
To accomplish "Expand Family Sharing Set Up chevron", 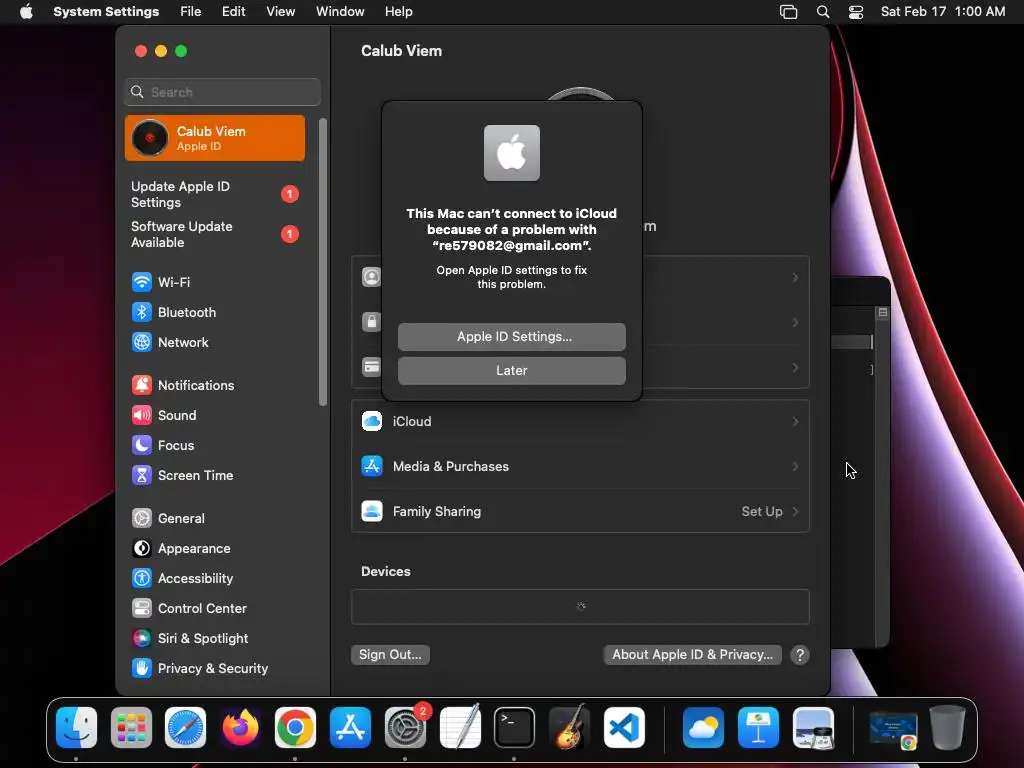I will point(795,511).
